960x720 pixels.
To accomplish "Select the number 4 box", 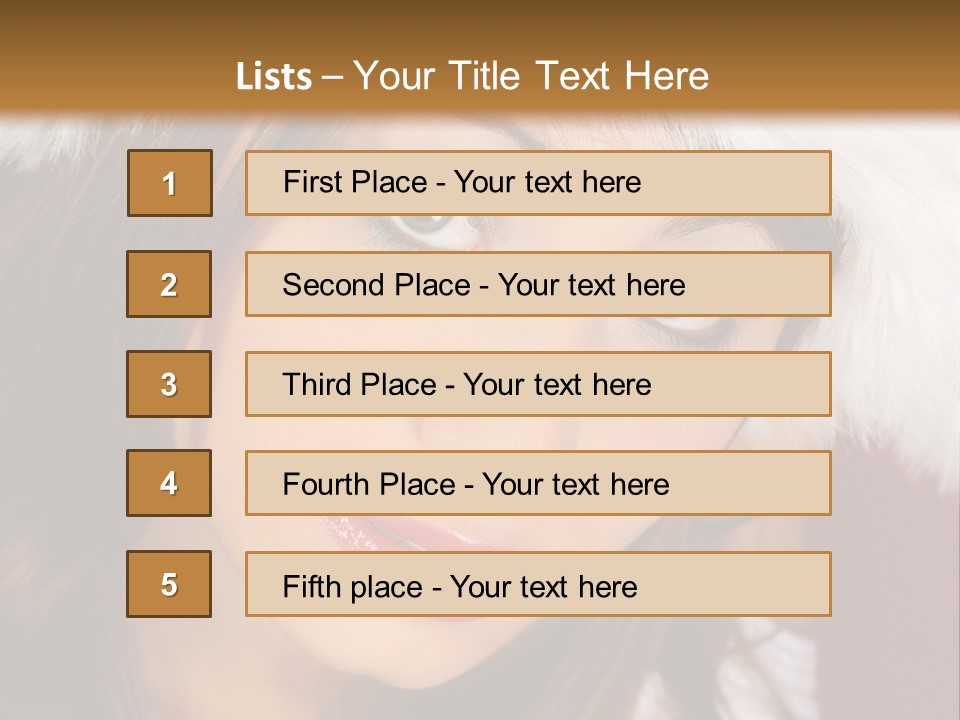I will click(169, 483).
